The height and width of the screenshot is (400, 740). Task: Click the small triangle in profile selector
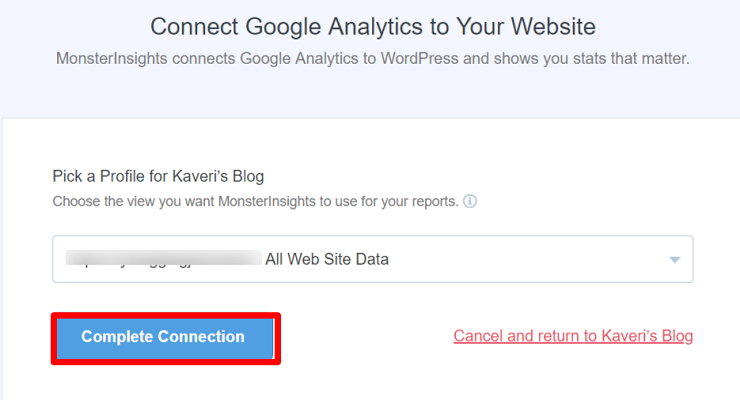click(x=675, y=260)
